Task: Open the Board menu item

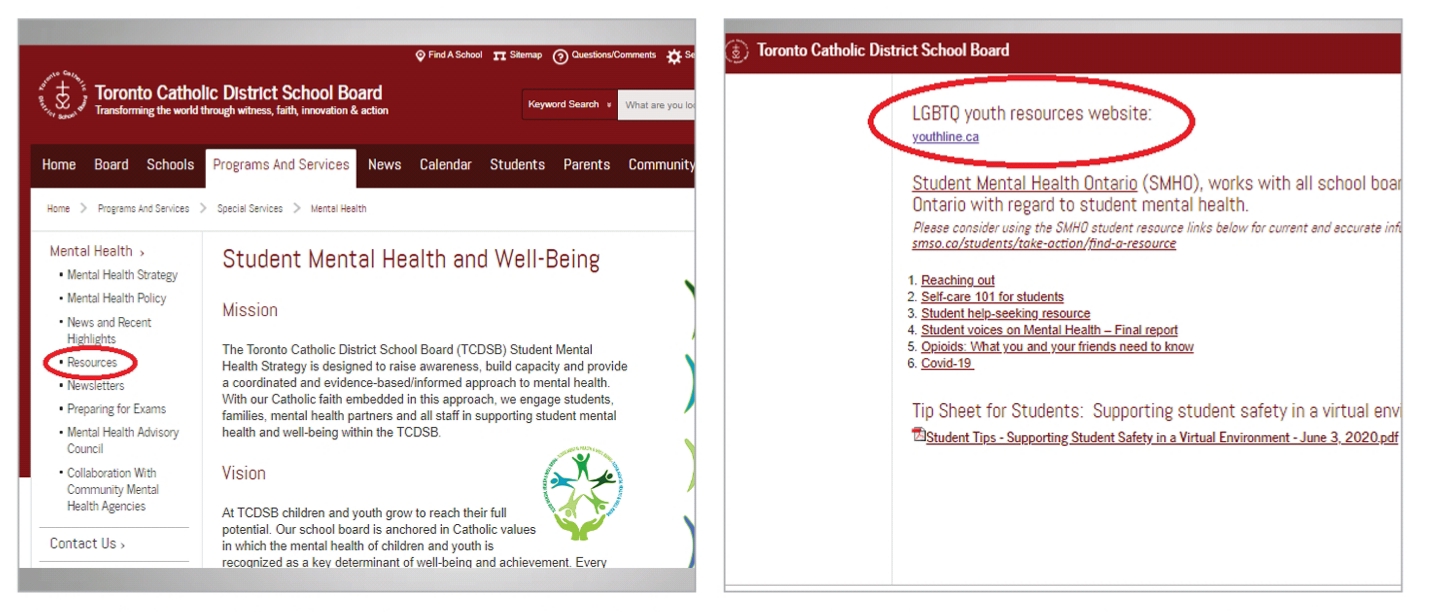Action: (x=111, y=165)
